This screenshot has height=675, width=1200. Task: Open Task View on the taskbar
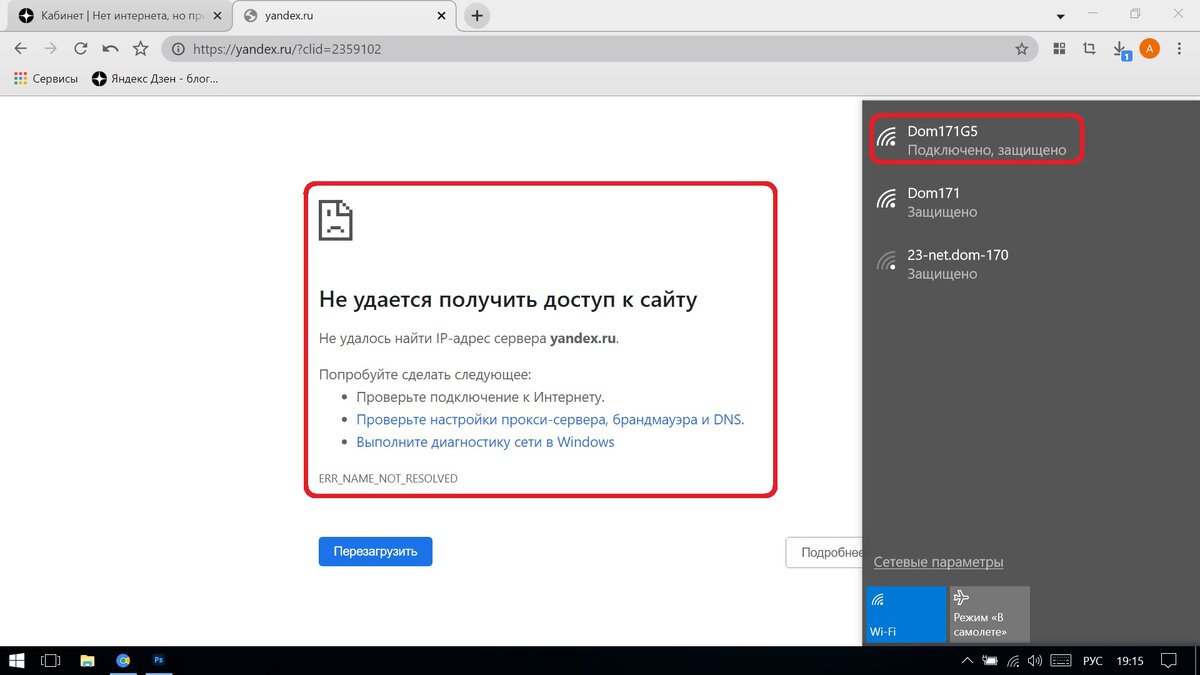coord(51,660)
